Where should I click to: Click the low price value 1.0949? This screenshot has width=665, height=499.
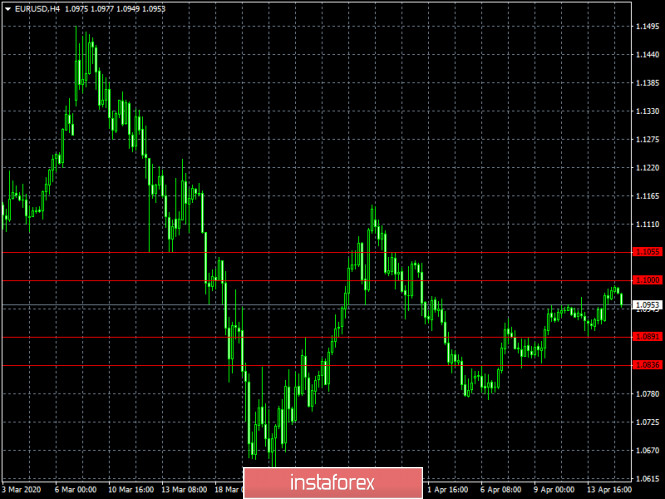[128, 9]
